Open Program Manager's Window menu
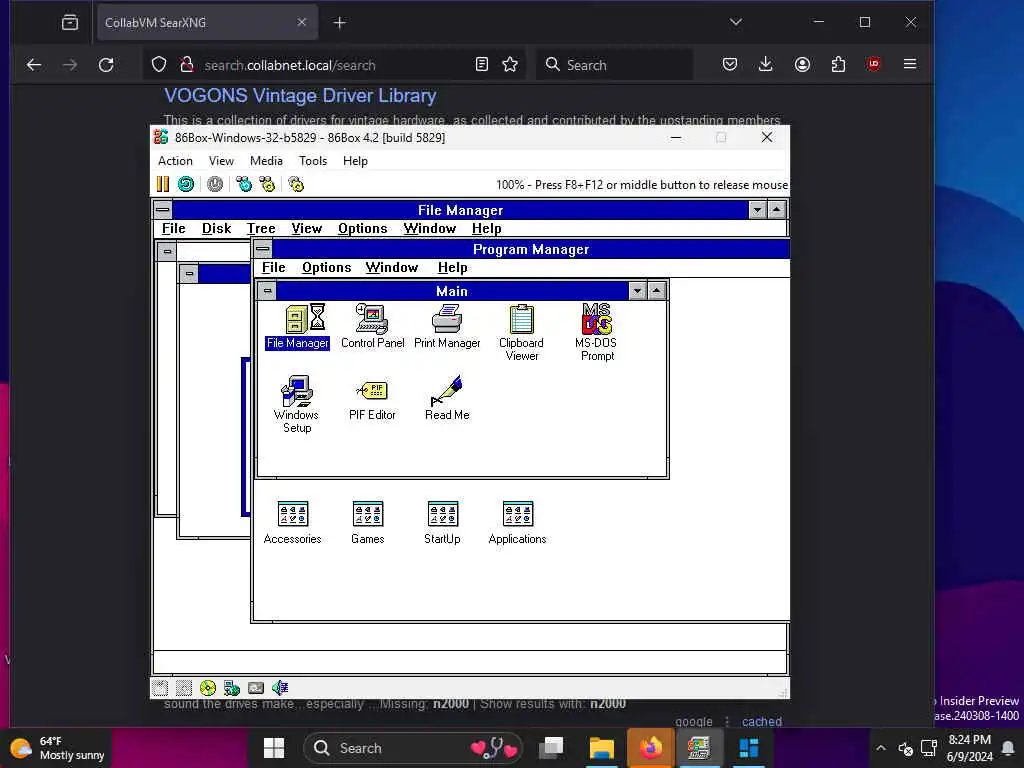The height and width of the screenshot is (768, 1024). coord(392,268)
